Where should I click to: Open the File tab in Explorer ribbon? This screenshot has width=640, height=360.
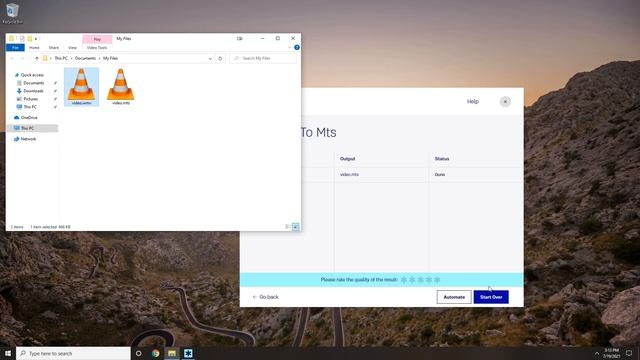pos(16,48)
